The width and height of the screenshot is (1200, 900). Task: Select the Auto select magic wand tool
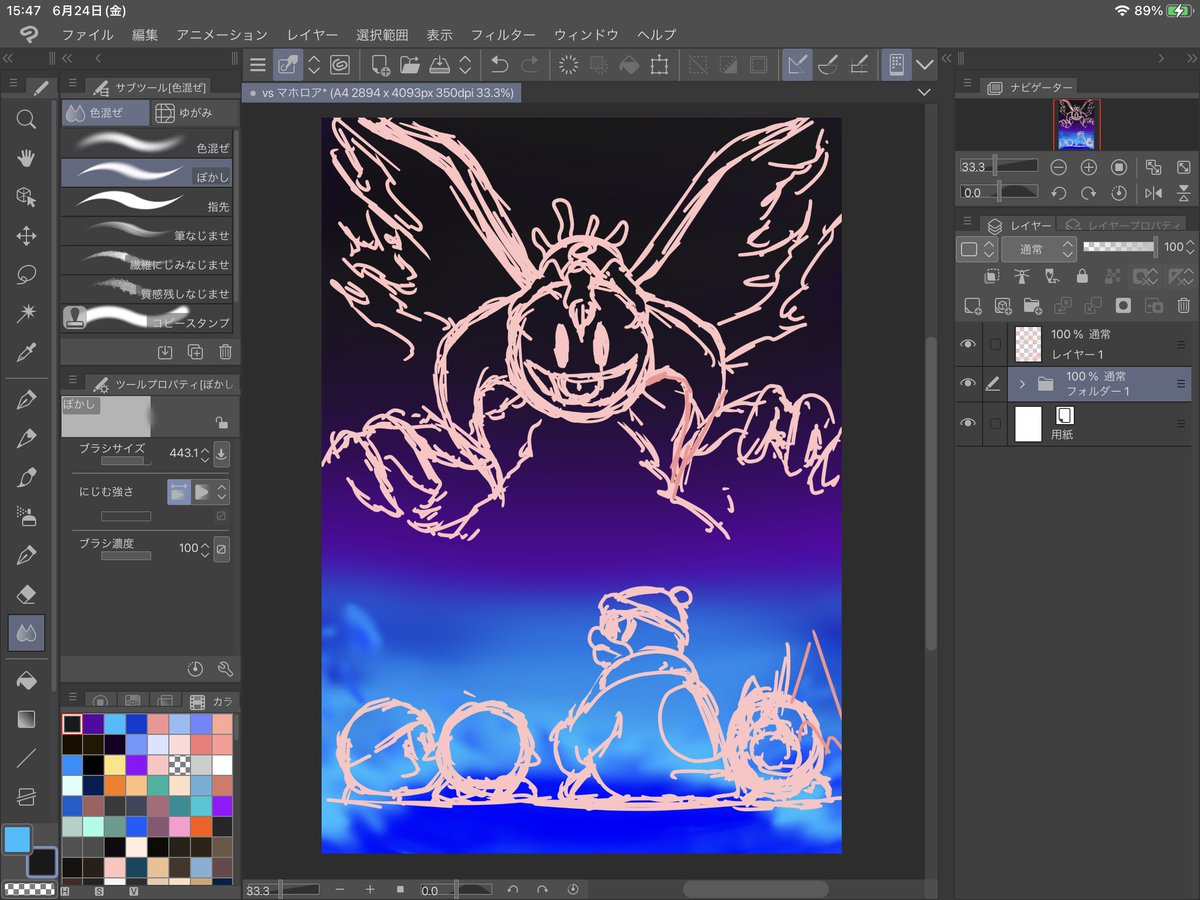26,314
